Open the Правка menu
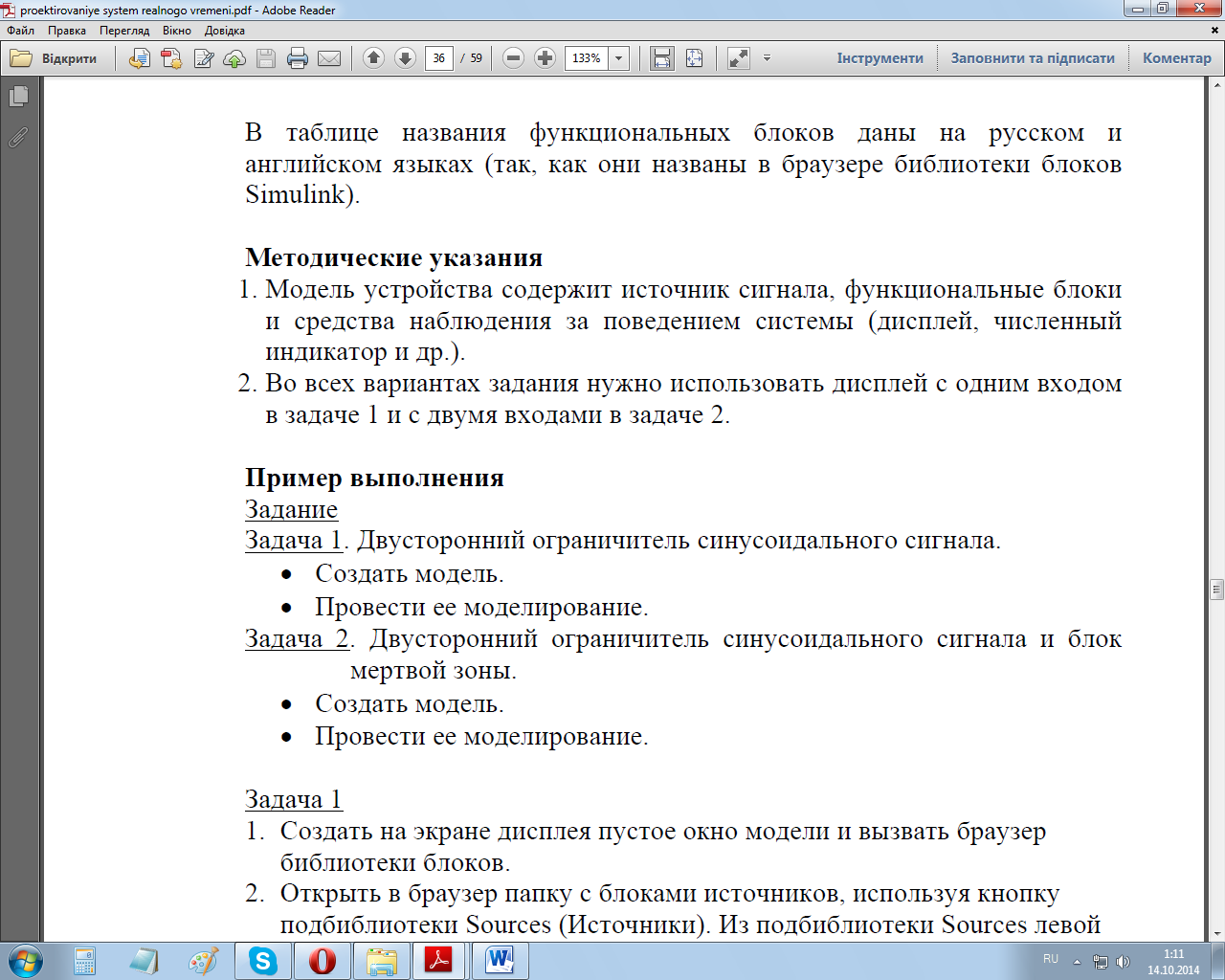1225x980 pixels. click(67, 31)
